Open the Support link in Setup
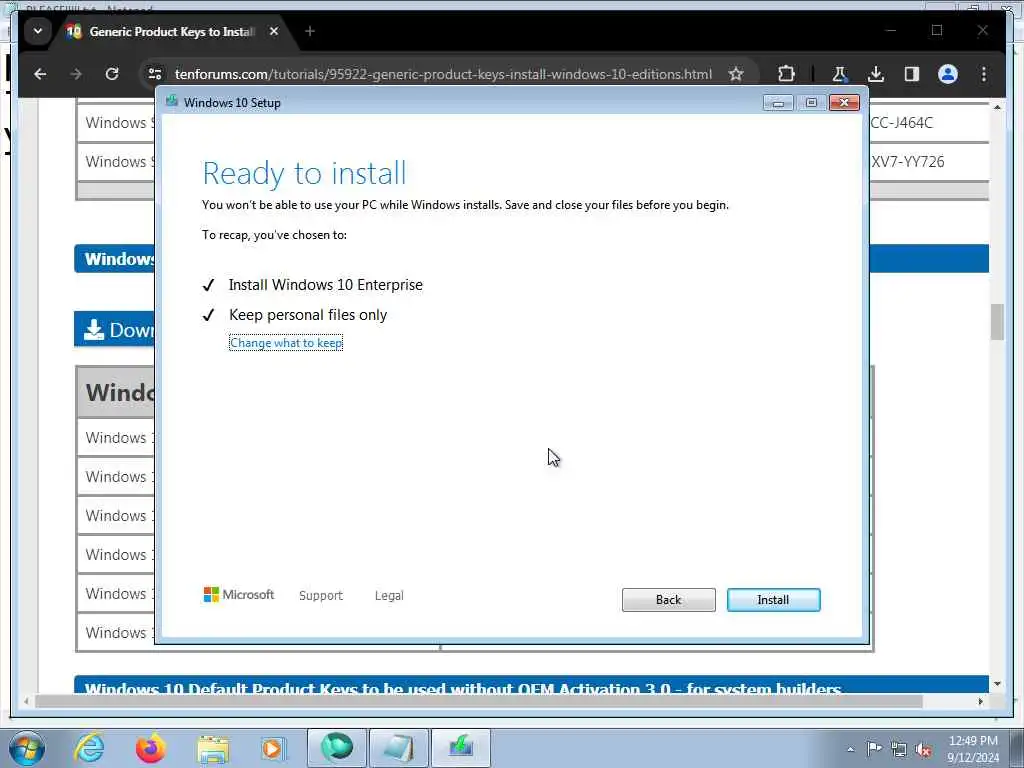 [321, 595]
